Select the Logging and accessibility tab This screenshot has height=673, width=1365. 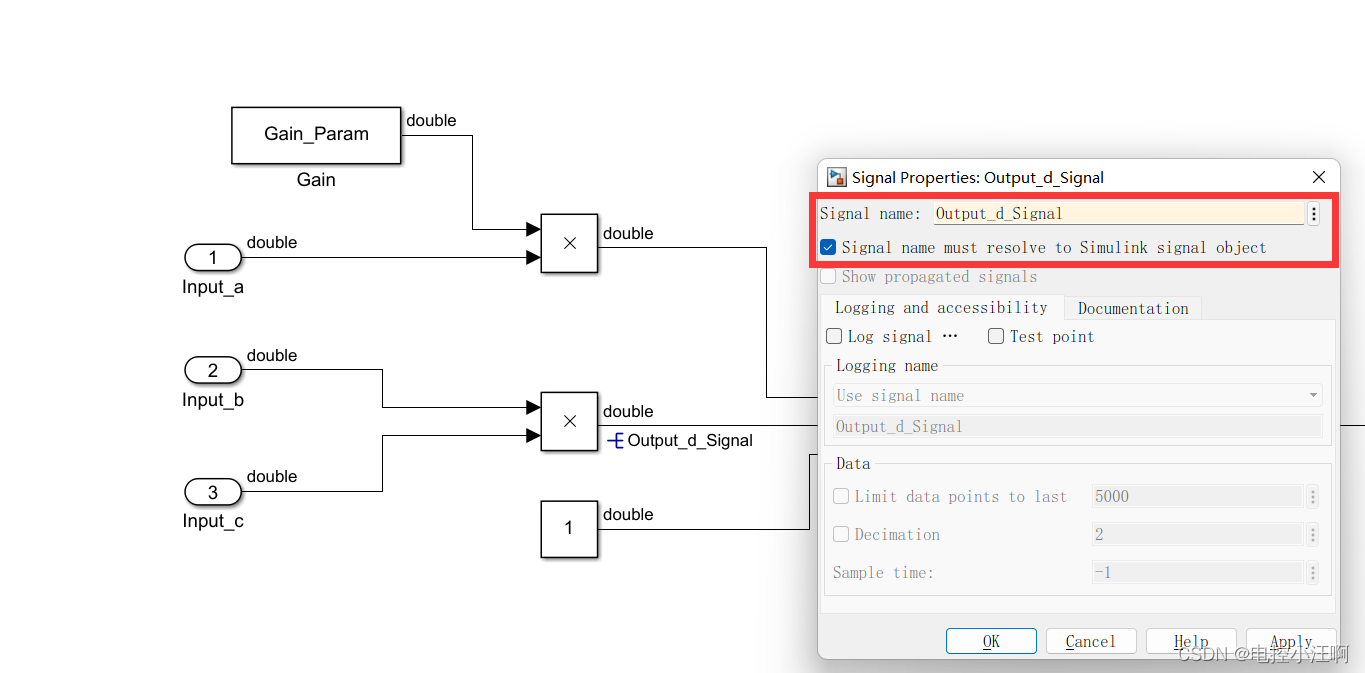tap(939, 307)
